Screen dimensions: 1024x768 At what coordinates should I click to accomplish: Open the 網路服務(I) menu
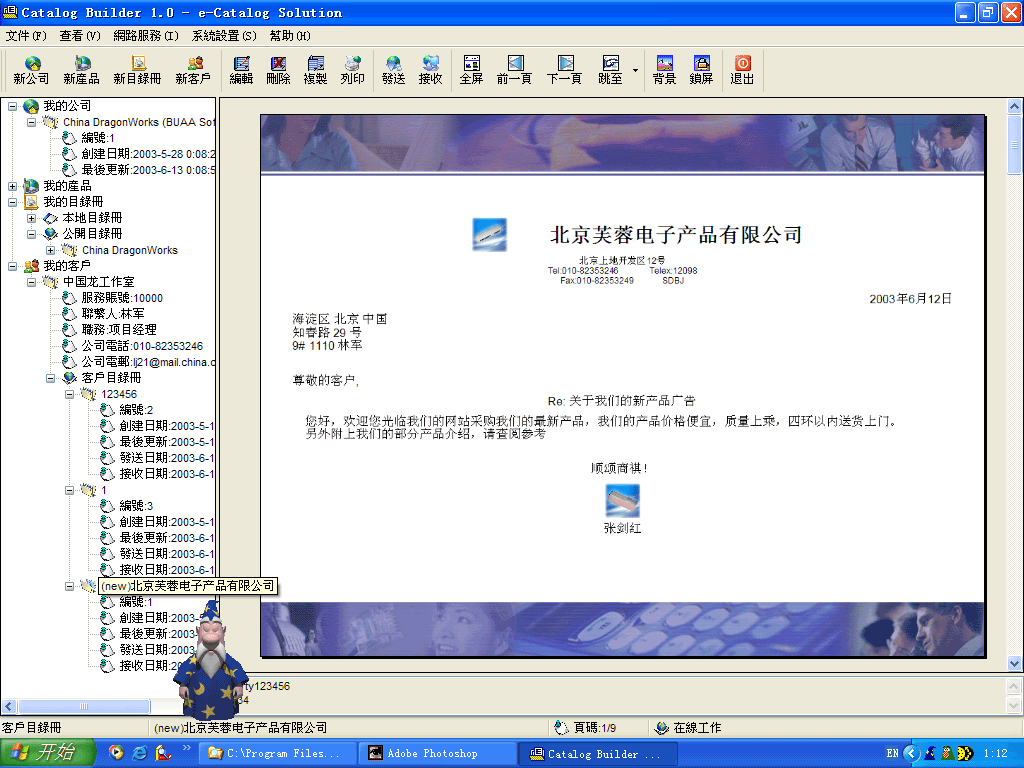click(x=146, y=36)
